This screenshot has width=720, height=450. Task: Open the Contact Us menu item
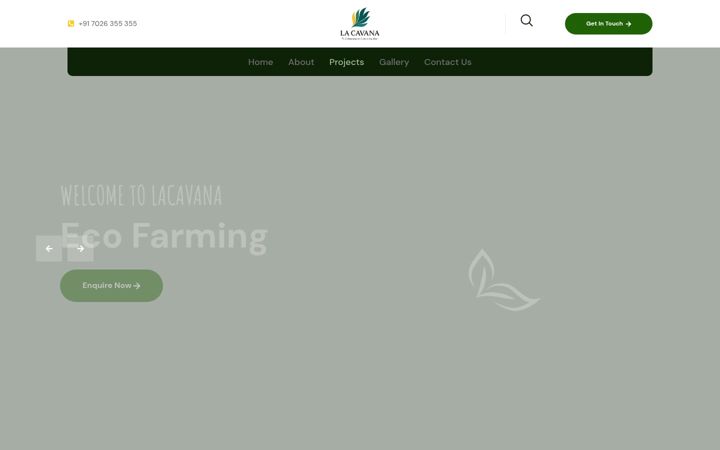pos(448,62)
